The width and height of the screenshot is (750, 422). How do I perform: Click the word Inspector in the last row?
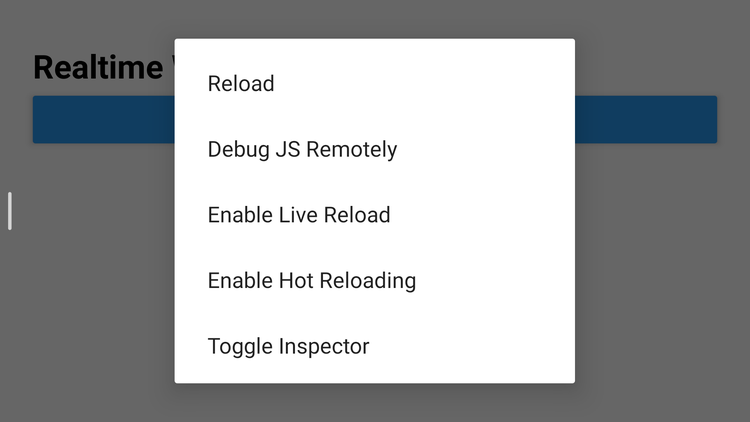(324, 346)
